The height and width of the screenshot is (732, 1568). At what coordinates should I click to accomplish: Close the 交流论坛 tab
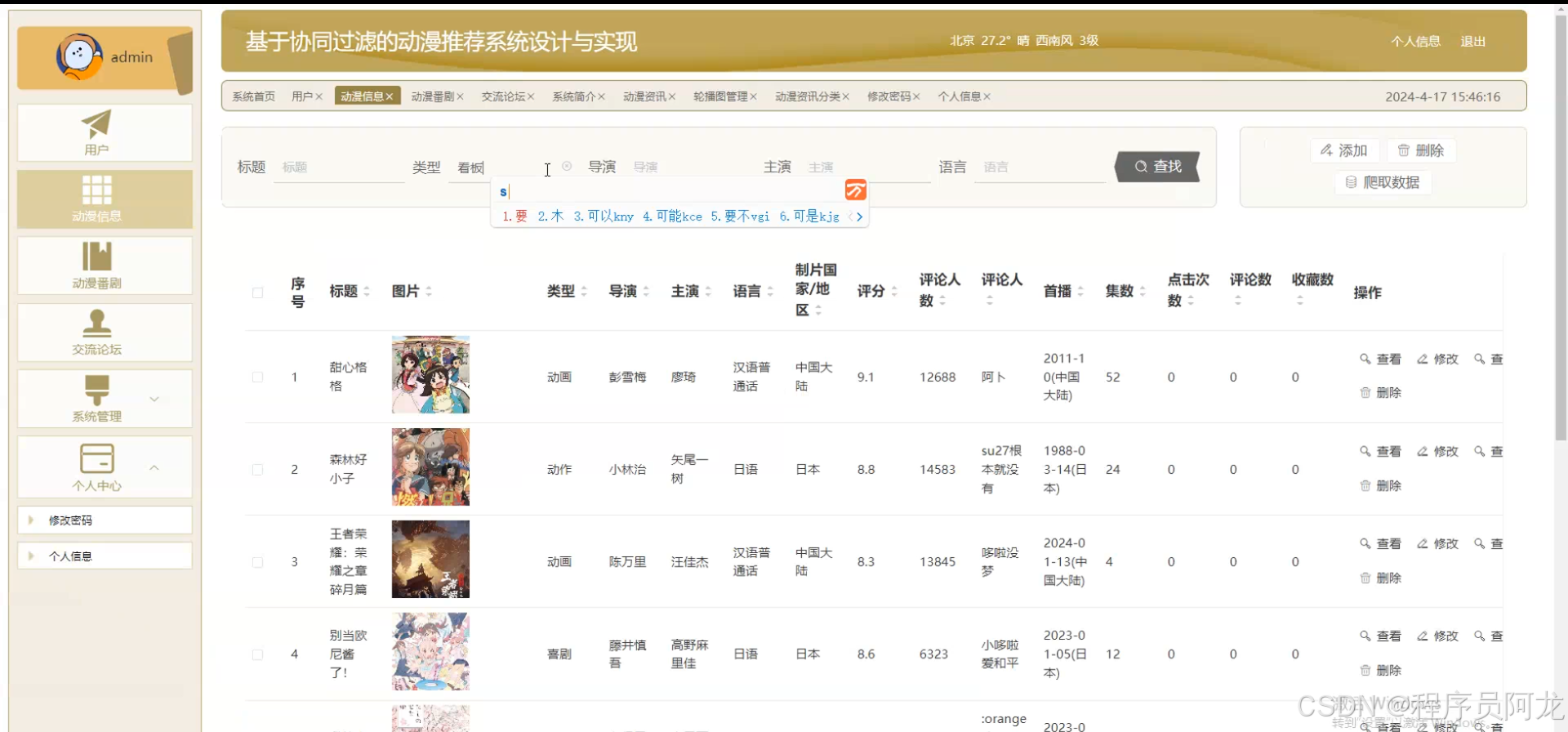tap(531, 96)
